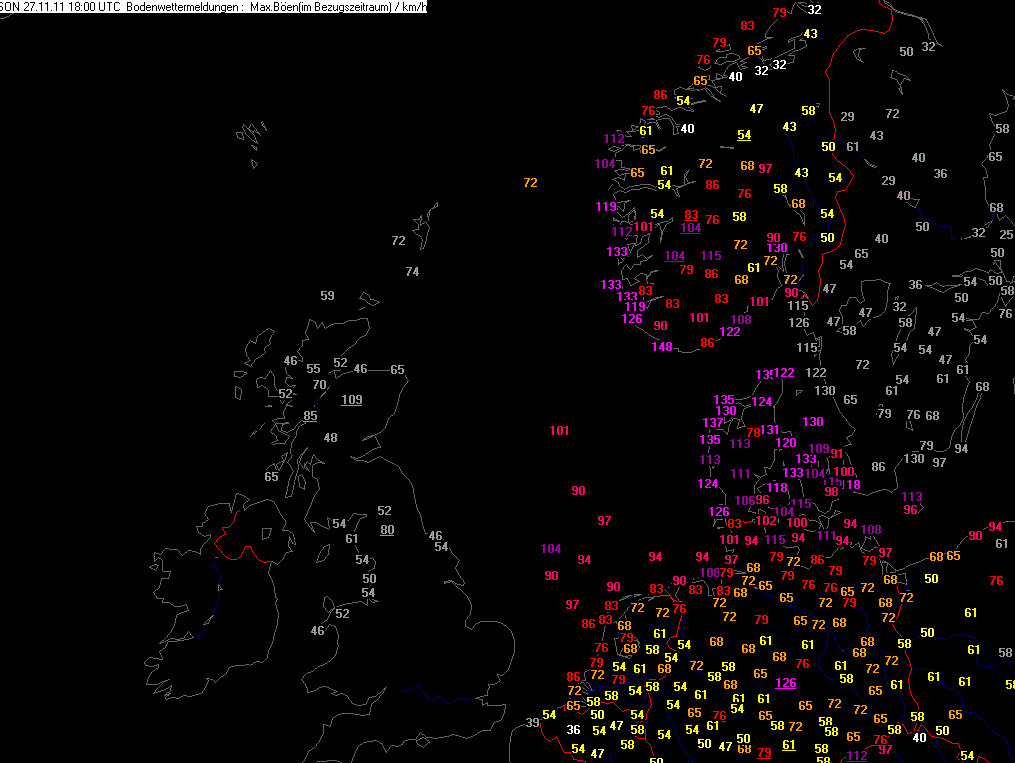
Task: Select the 74 value near Shetland
Action: [x=412, y=272]
